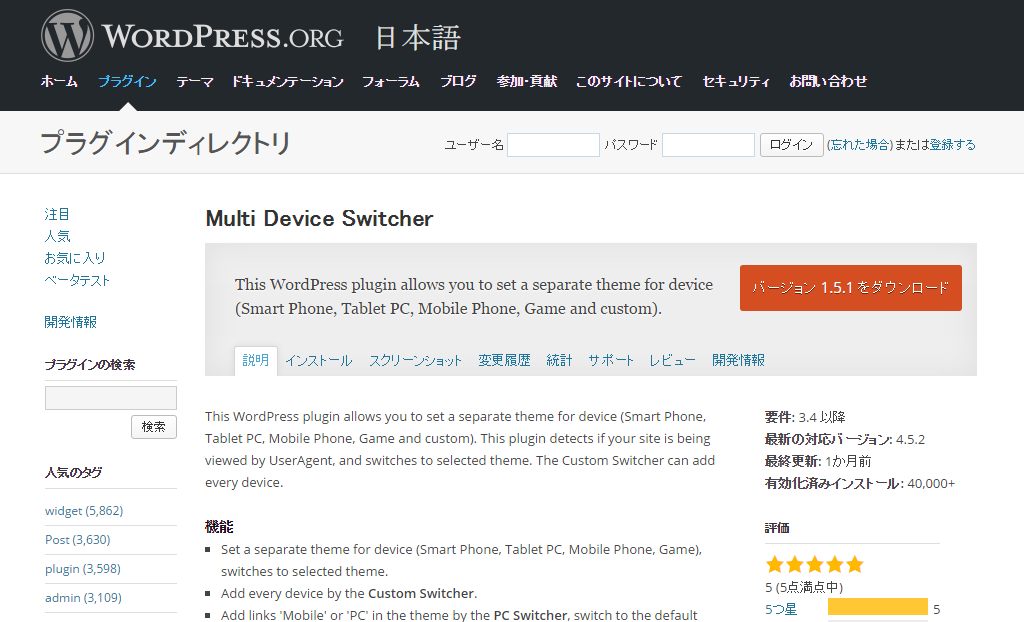Switch to the 開発情報 tab
This screenshot has height=622, width=1024.
point(738,361)
